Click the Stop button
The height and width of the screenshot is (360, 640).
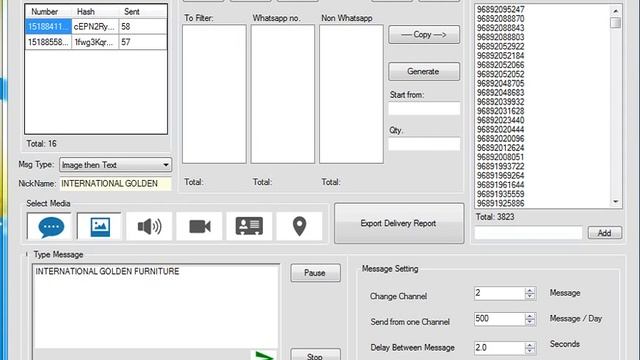pyautogui.click(x=315, y=354)
